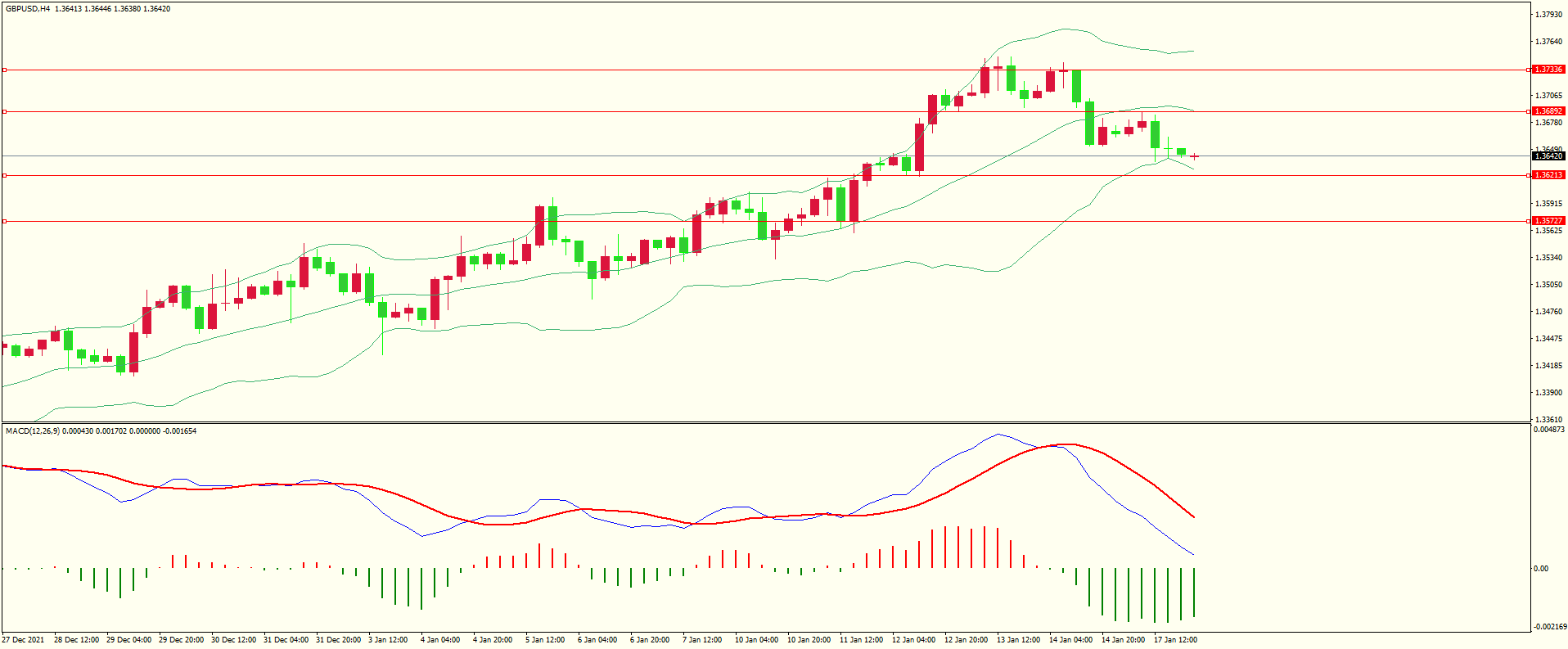The height and width of the screenshot is (649, 1568).
Task: Select the left handle of the 1.36892 line
Action: (x=5, y=111)
